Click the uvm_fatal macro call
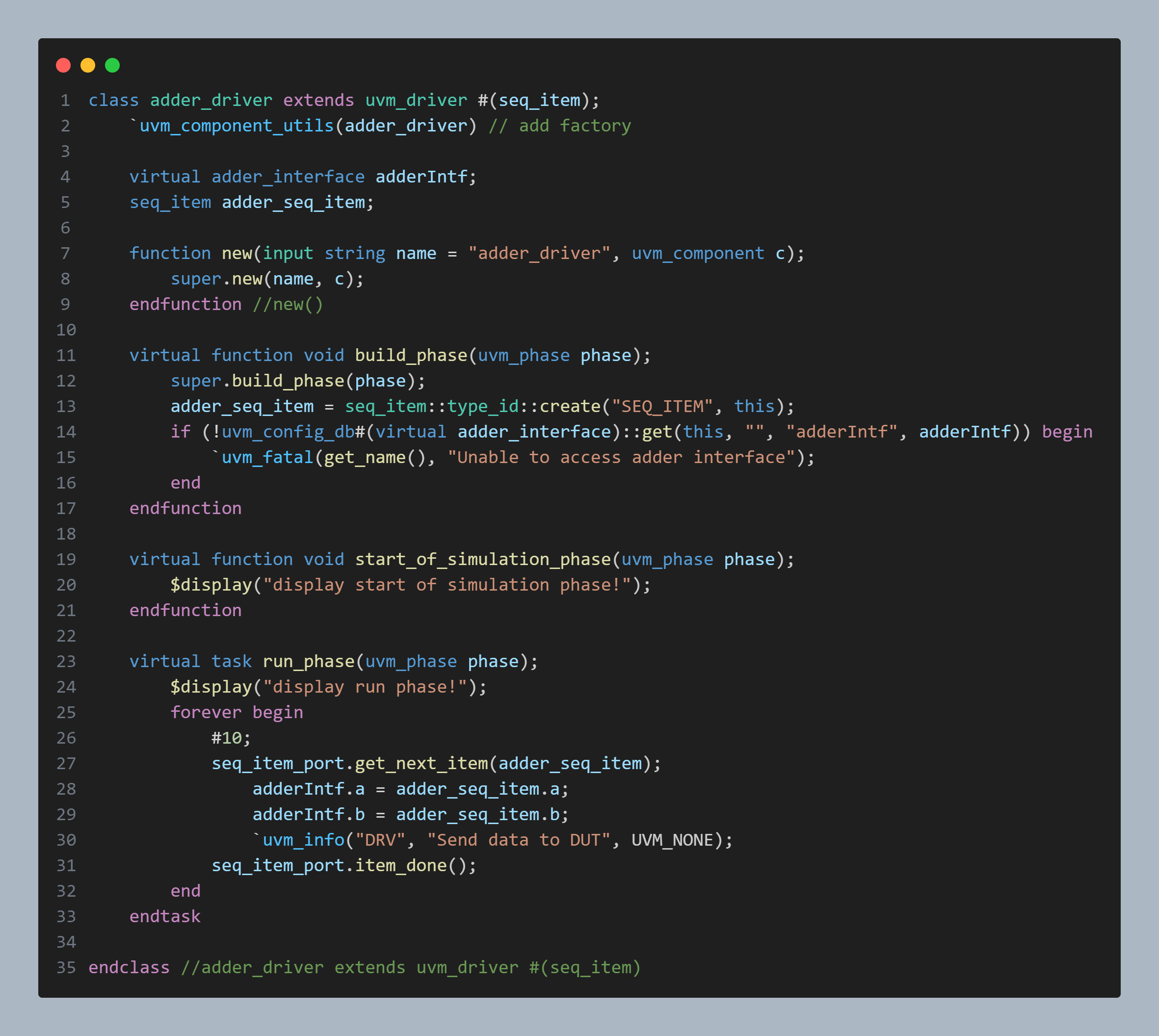The width and height of the screenshot is (1159, 1036). 266,458
